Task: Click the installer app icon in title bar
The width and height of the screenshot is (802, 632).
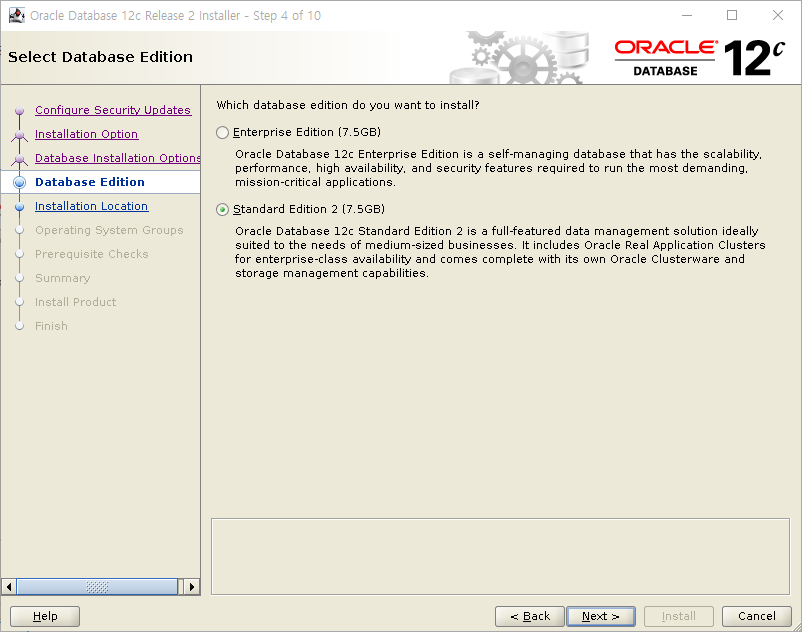Action: point(17,15)
